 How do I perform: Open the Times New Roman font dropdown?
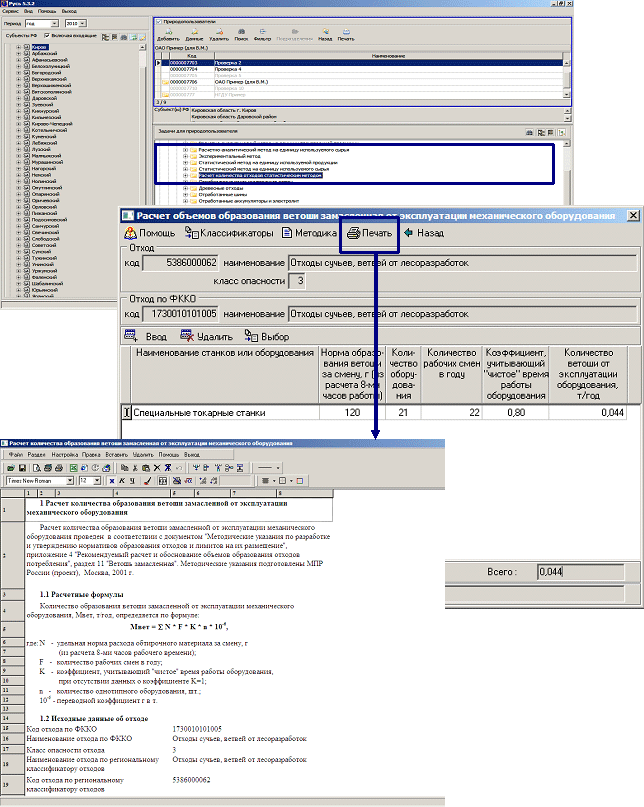70,481
